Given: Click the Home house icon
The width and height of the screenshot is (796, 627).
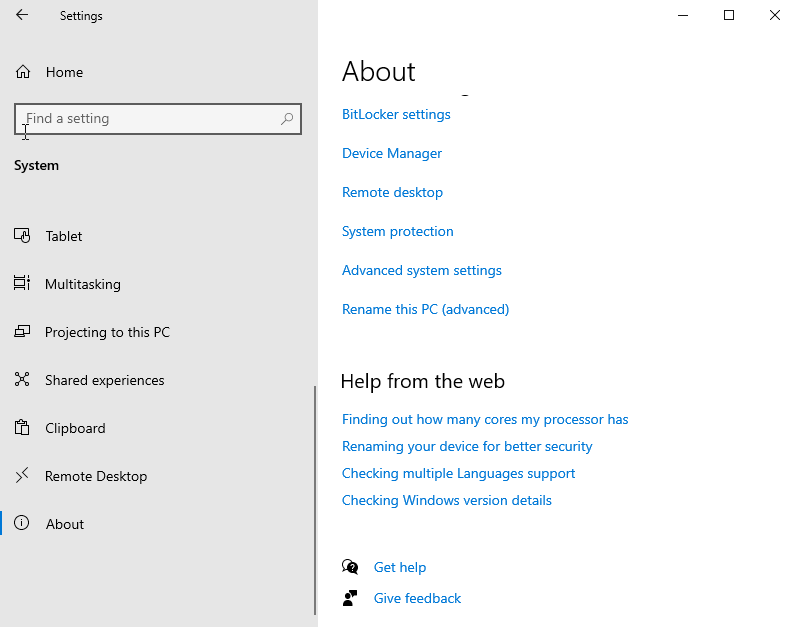Looking at the screenshot, I should click(23, 72).
